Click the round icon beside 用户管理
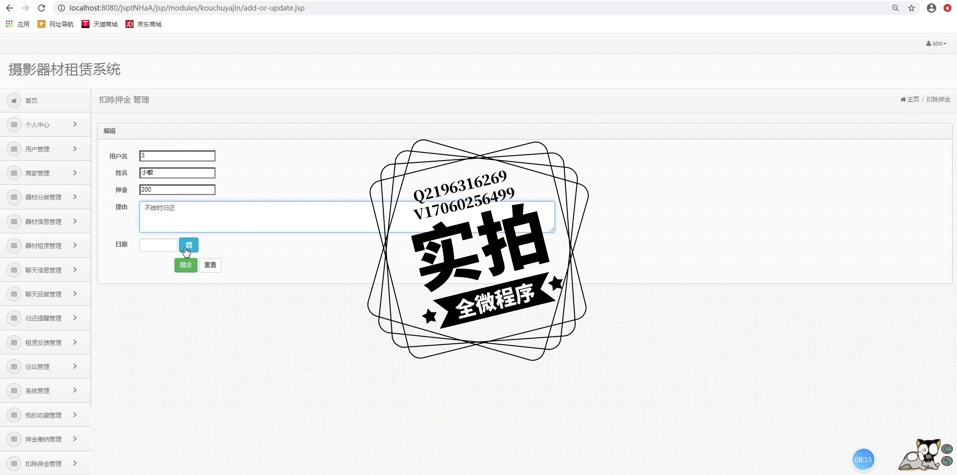Screen dimensions: 957x475 13,149
